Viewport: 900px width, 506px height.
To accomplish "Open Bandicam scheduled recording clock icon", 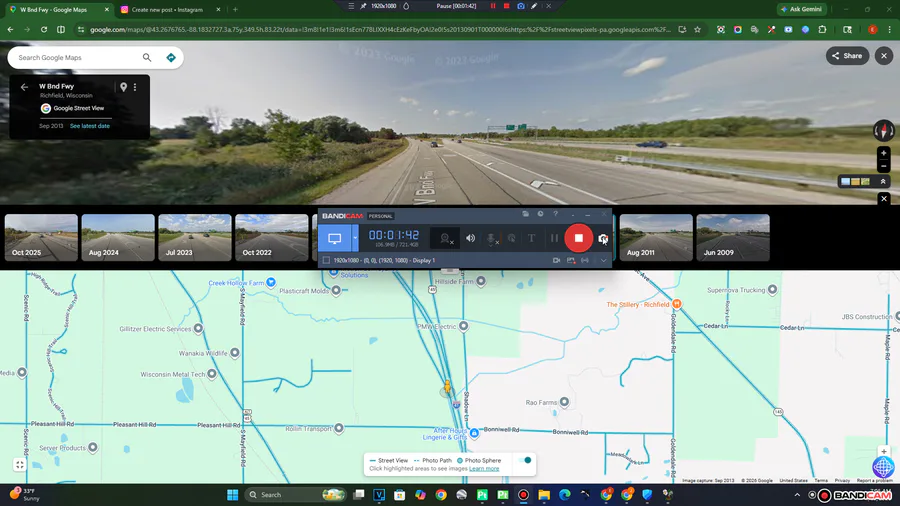I will tap(540, 214).
